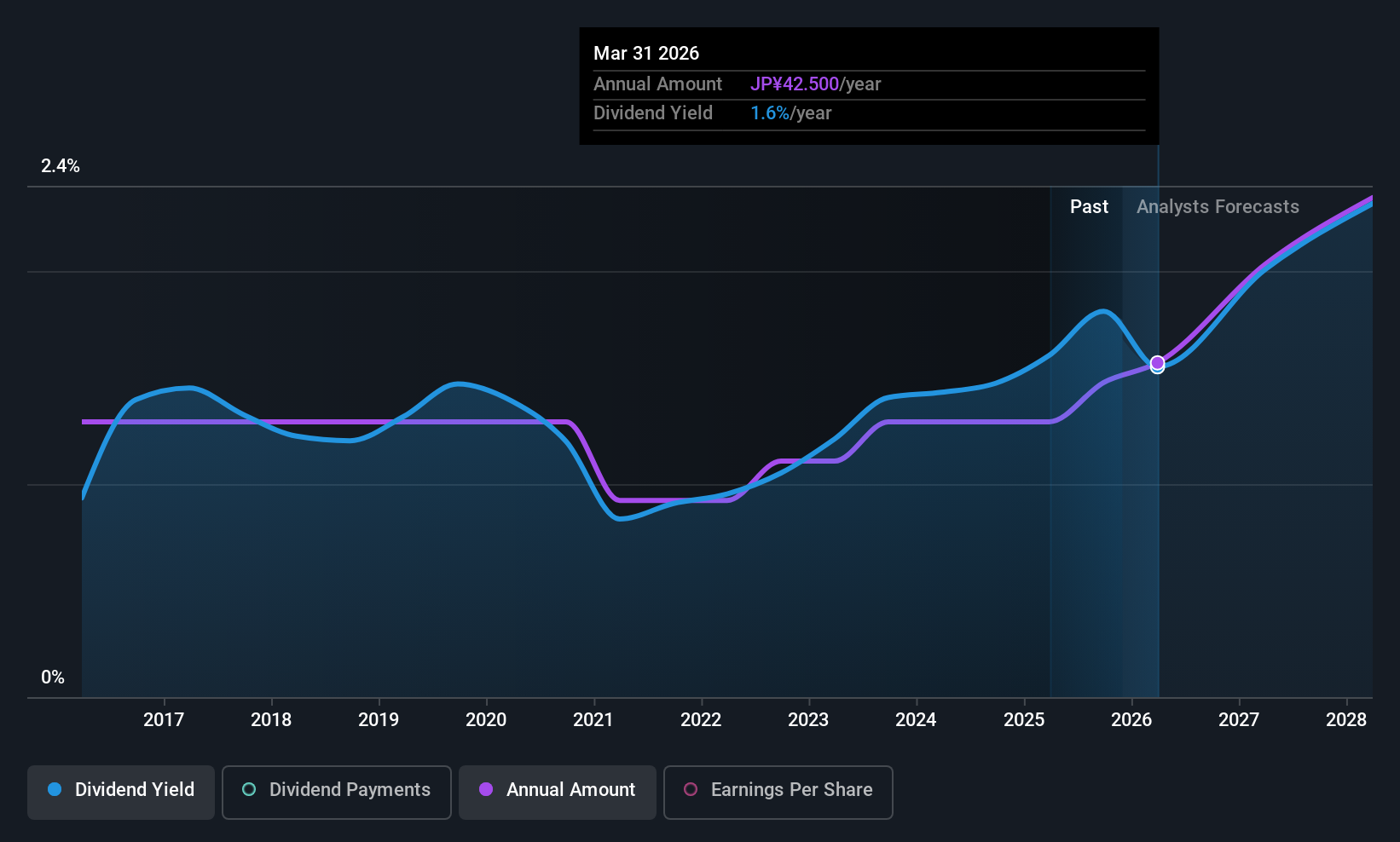The height and width of the screenshot is (842, 1400).
Task: Click the 2017 axis label
Action: click(164, 719)
